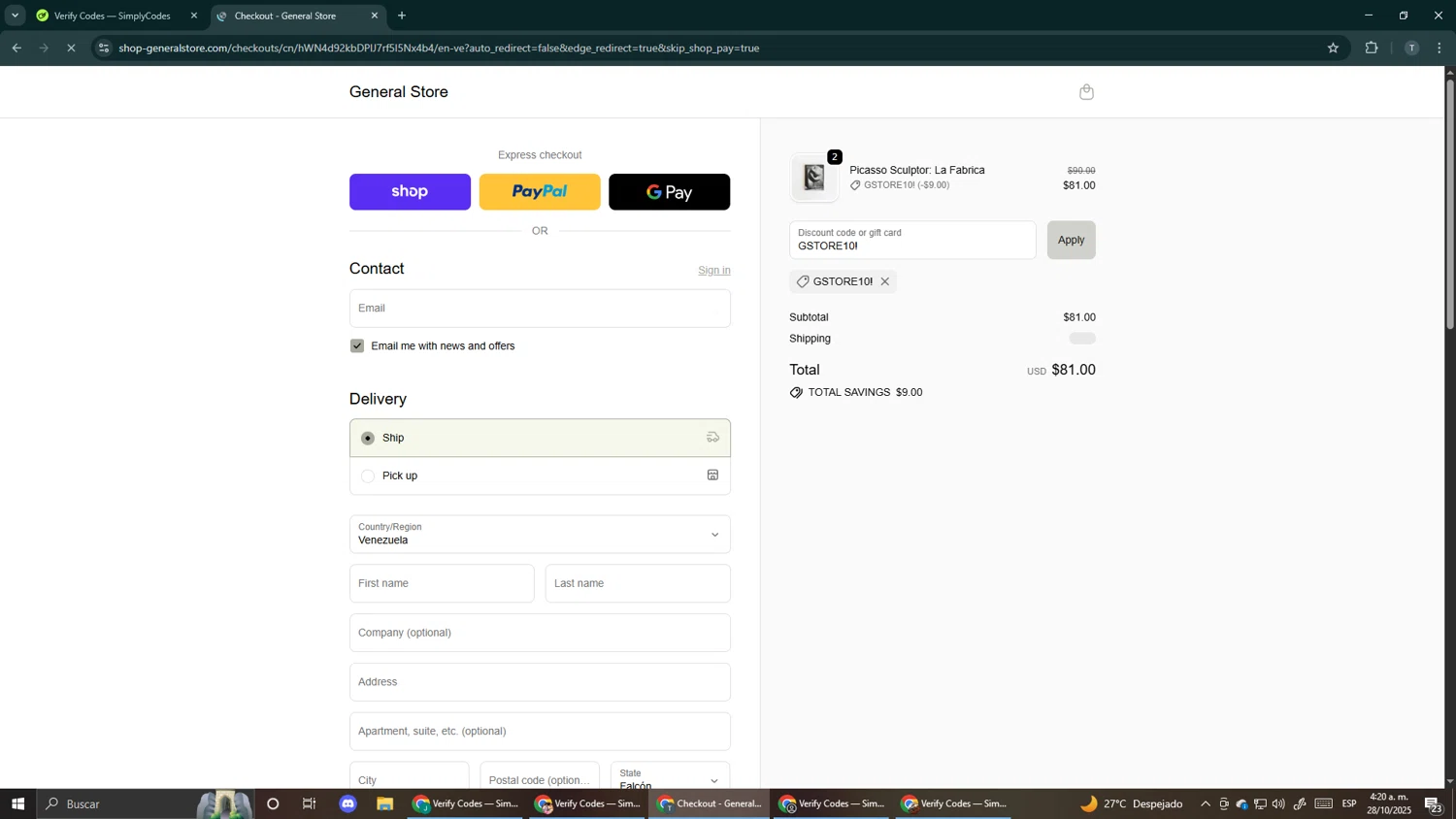Open the clock showing 4:20 a. m.
This screenshot has width=1456, height=819.
coord(1389,803)
